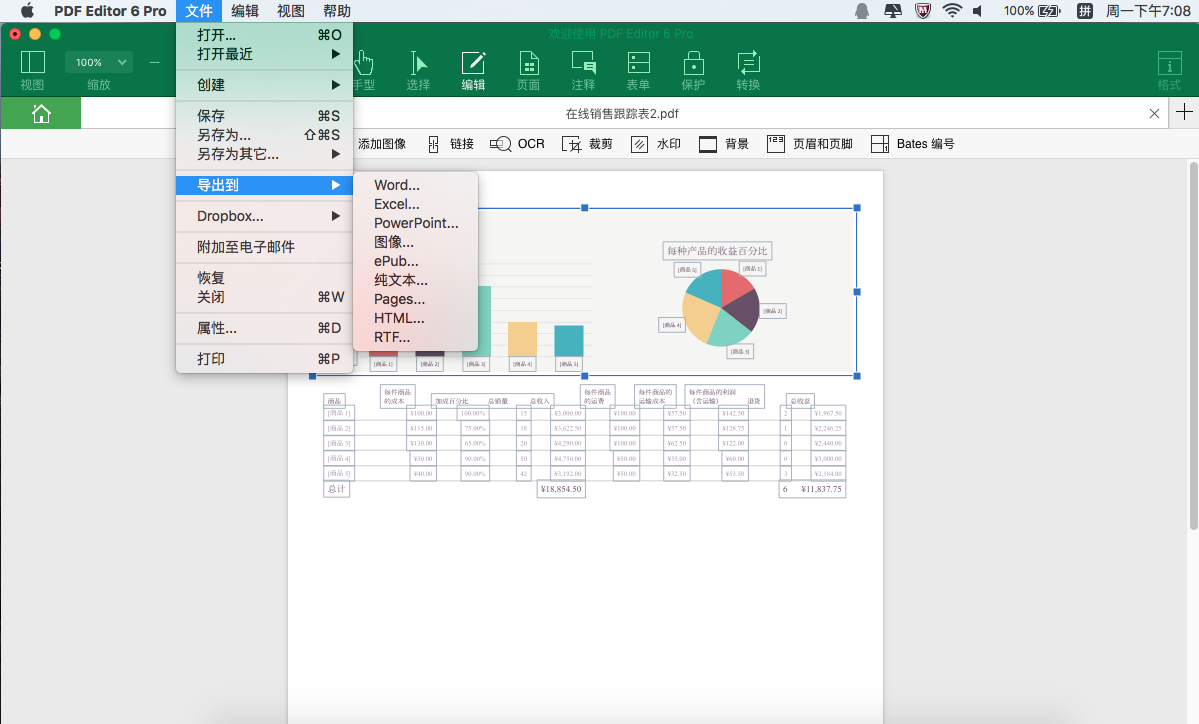1199x724 pixels.
Task: Select Excel from the export submenu
Action: [x=398, y=203]
